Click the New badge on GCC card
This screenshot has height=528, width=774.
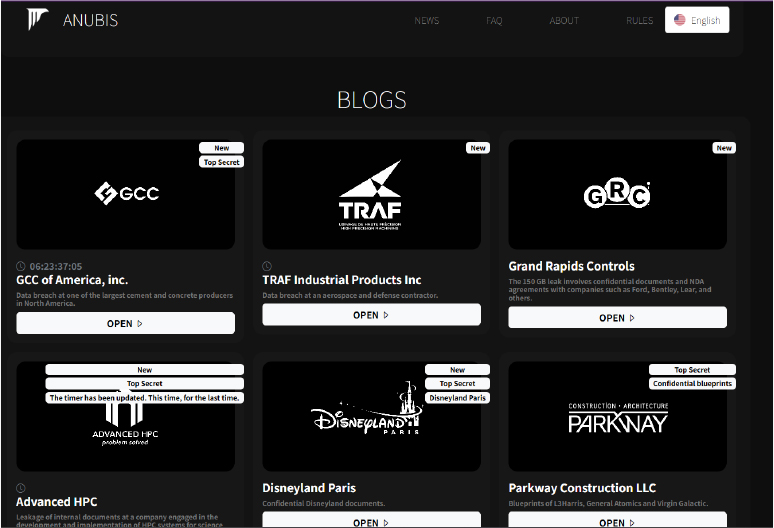tap(222, 148)
